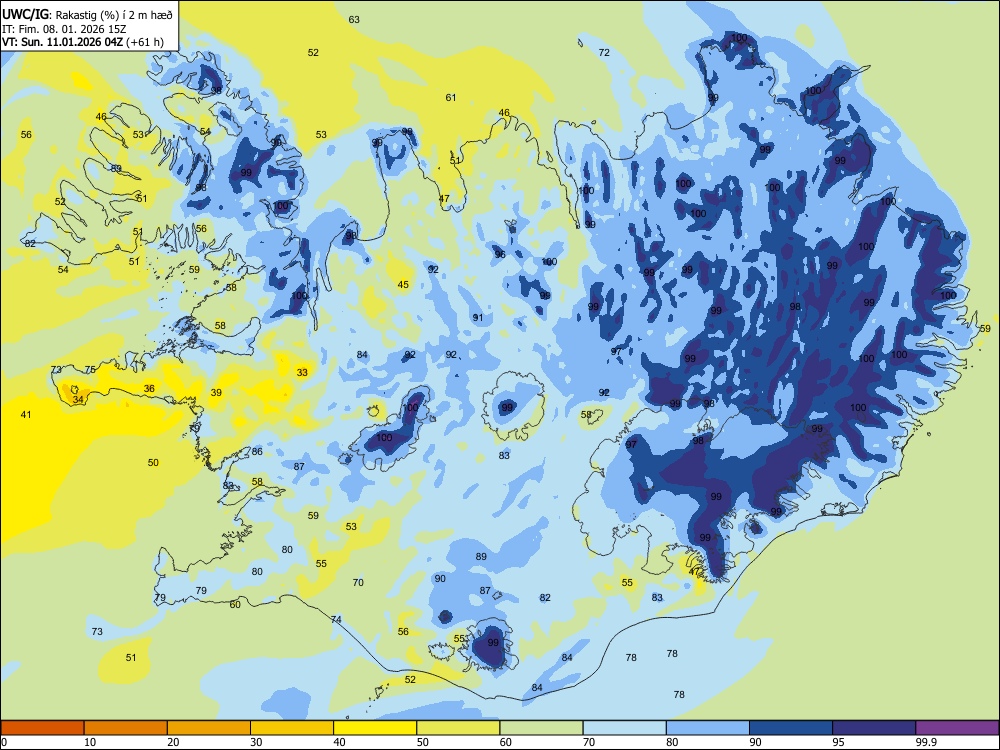Click the legend label '95'

click(839, 742)
